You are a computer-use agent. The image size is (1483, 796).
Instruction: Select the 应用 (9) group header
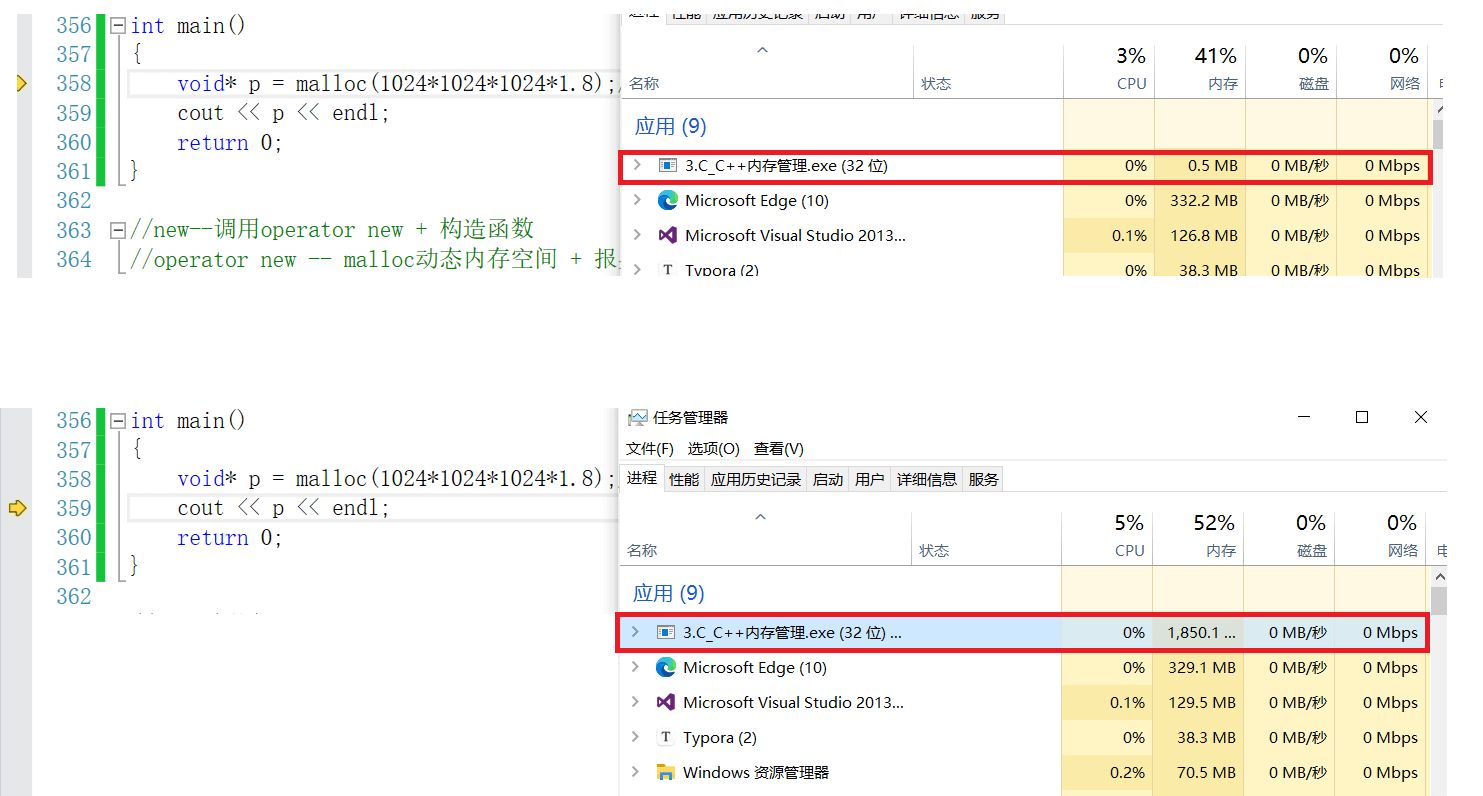point(667,591)
